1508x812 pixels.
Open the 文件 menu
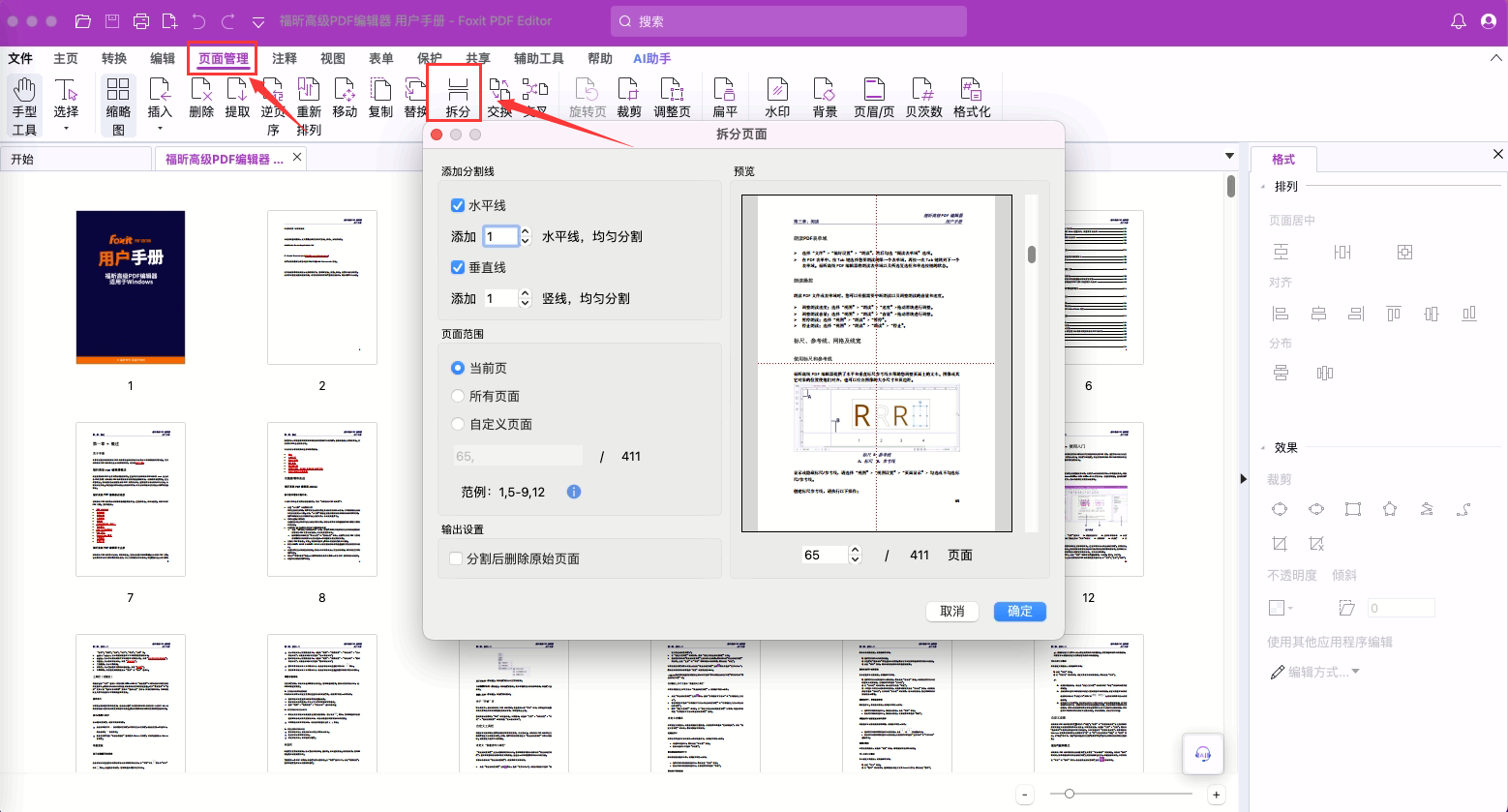pos(20,58)
